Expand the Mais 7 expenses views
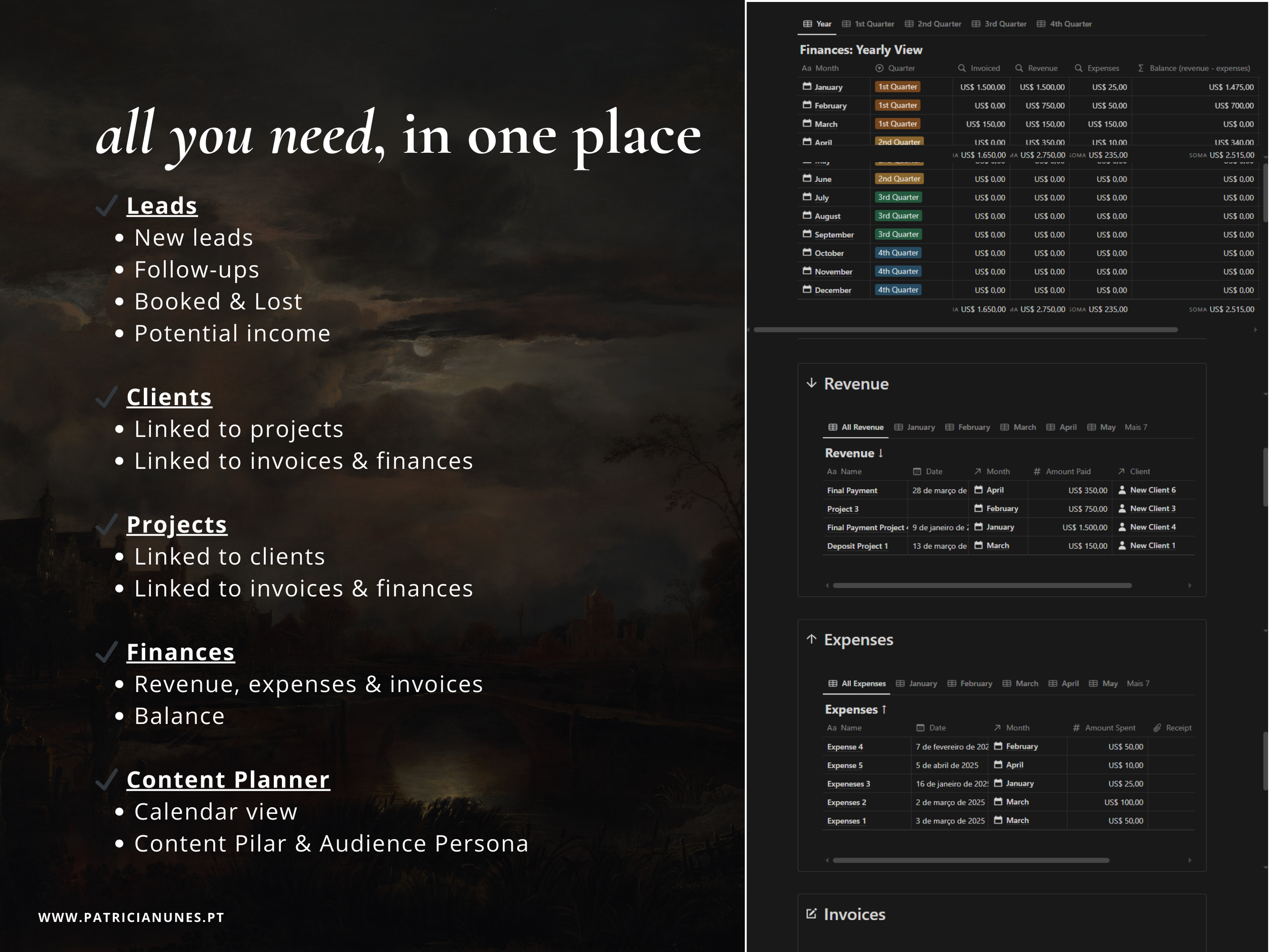This screenshot has height=952, width=1270. click(x=1138, y=683)
